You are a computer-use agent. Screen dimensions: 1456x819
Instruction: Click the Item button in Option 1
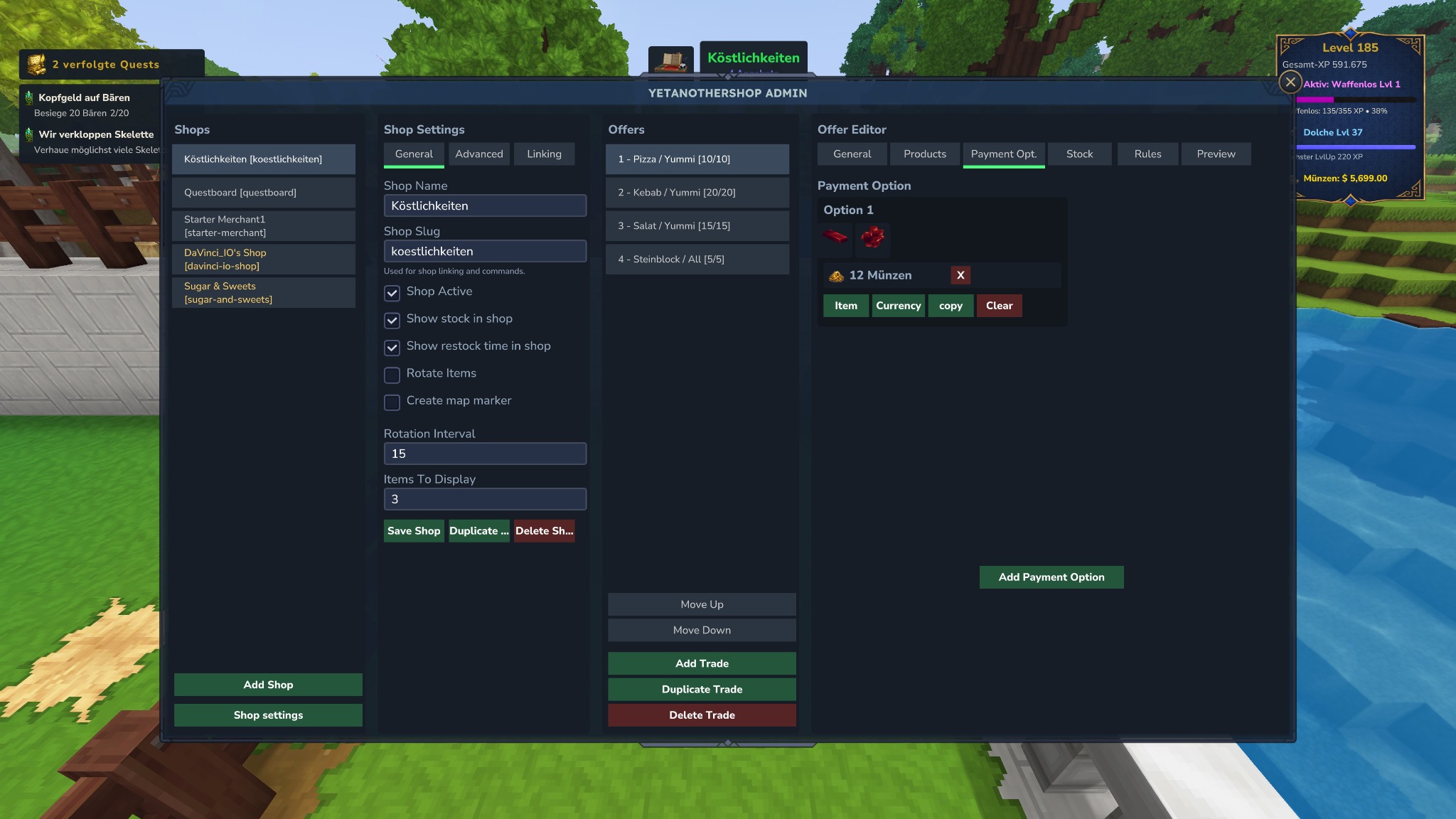(846, 306)
